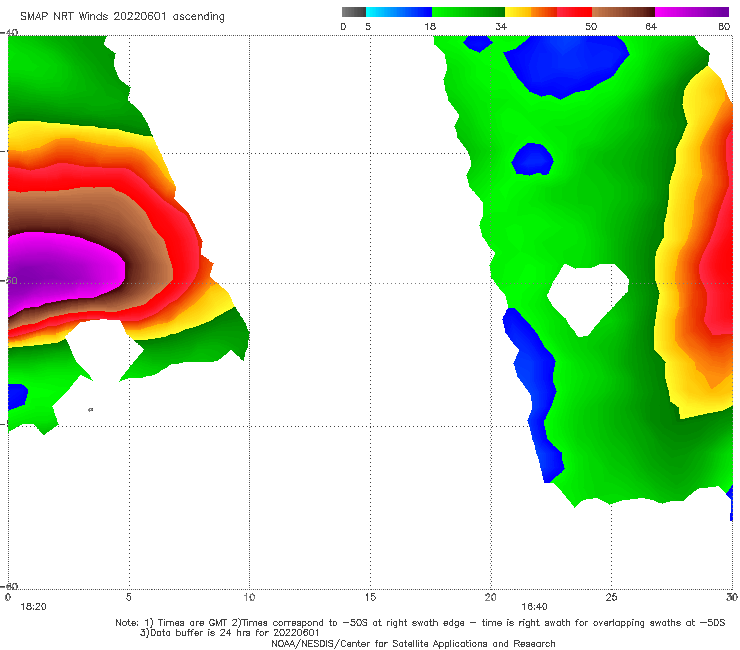Click the 'Note: 1) Times are GMT' line
The image size is (740, 650).
pyautogui.click(x=420, y=623)
